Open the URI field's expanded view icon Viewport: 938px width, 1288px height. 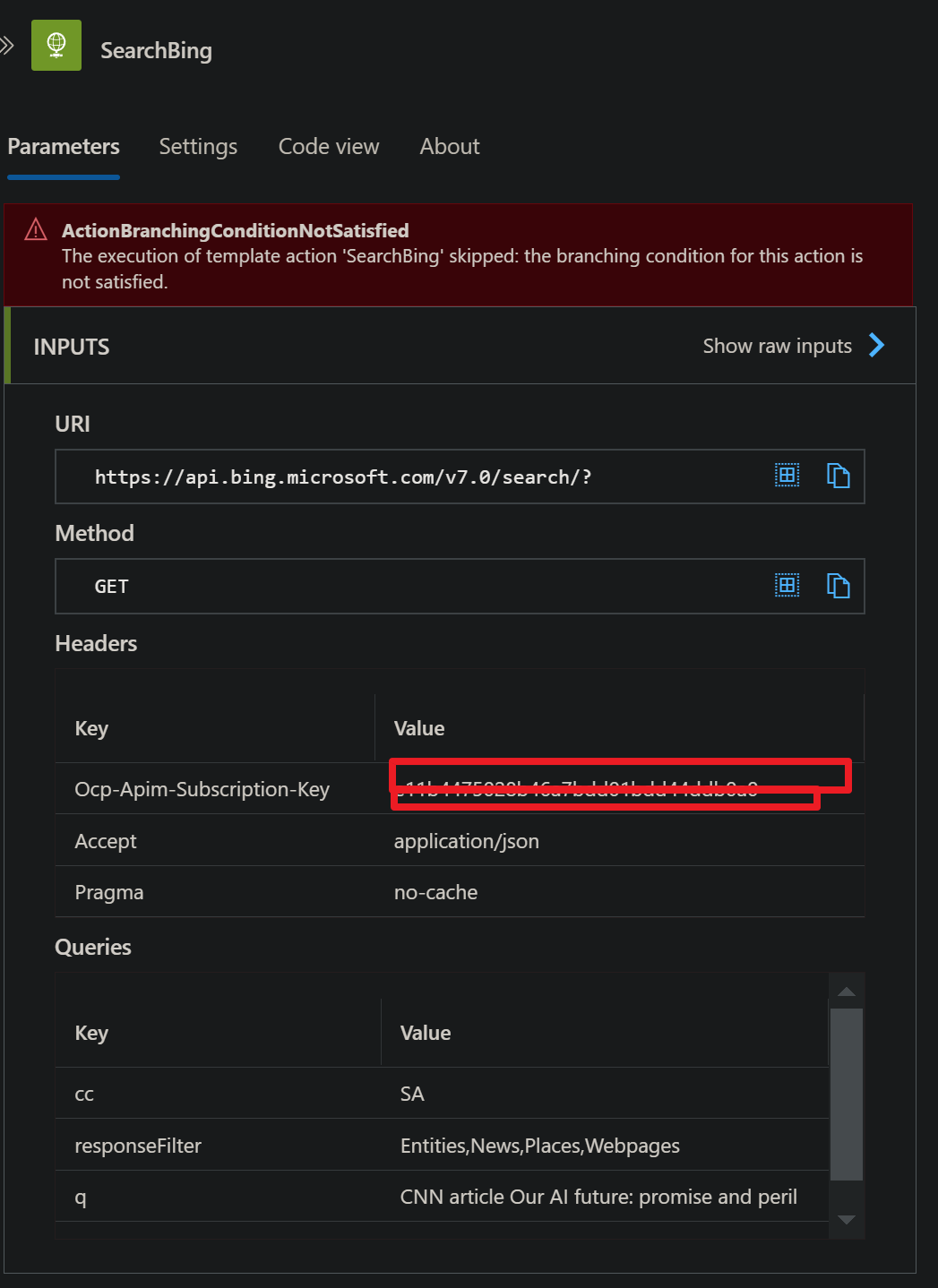[x=787, y=476]
